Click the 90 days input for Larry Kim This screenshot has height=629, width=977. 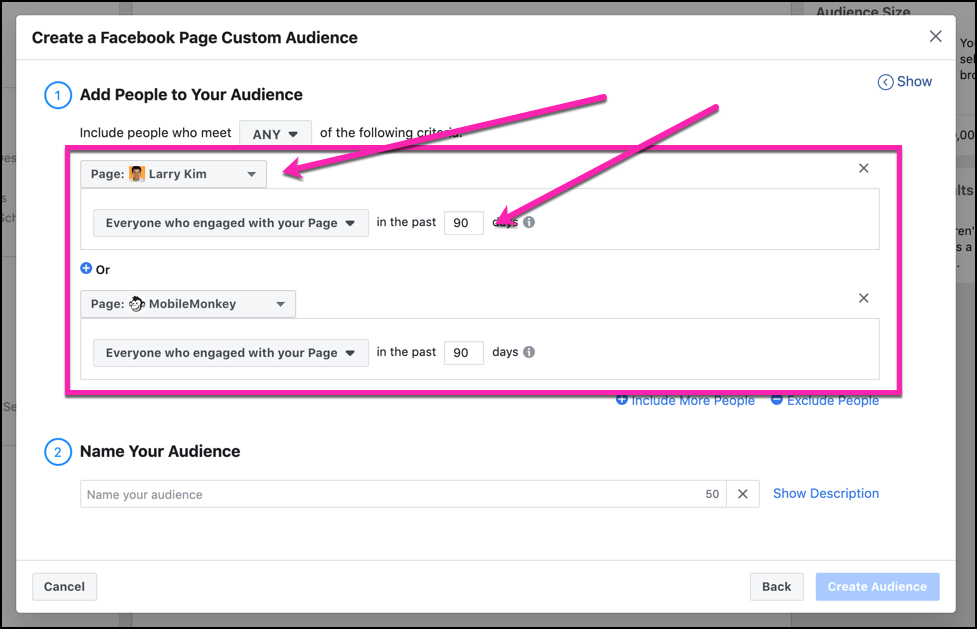tap(463, 222)
